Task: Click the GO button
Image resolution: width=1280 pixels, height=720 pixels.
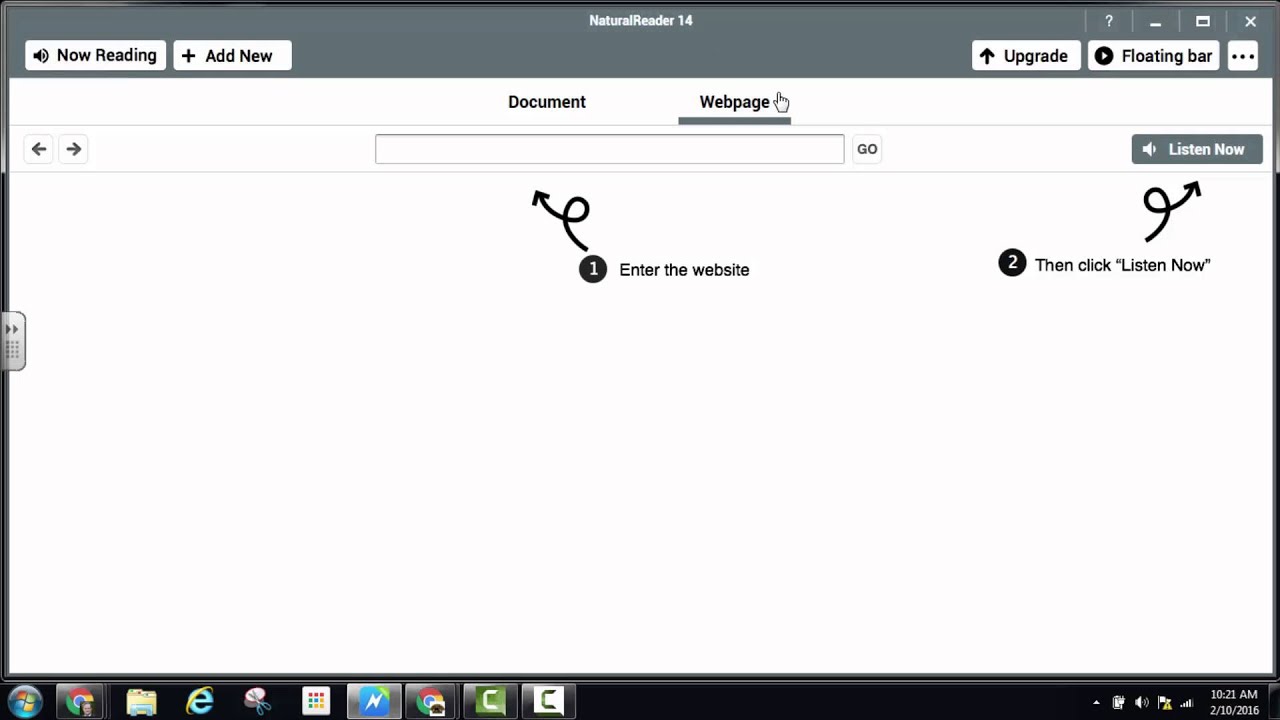Action: coord(867,149)
